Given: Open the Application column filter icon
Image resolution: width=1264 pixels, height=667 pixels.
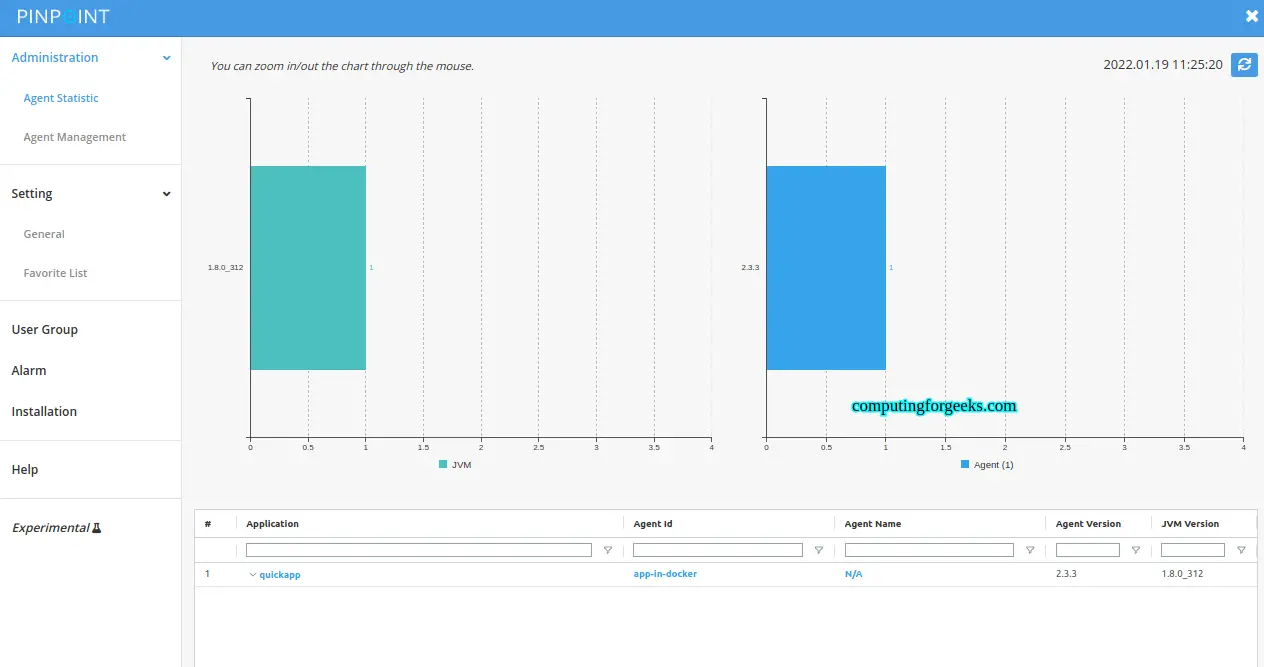Looking at the screenshot, I should [608, 549].
